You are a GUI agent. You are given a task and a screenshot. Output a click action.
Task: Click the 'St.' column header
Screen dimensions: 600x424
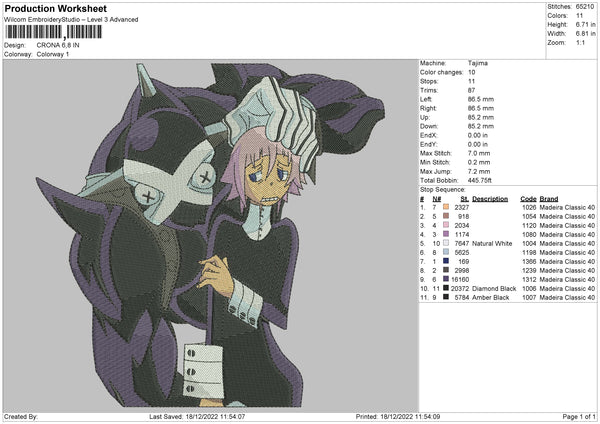coord(465,199)
